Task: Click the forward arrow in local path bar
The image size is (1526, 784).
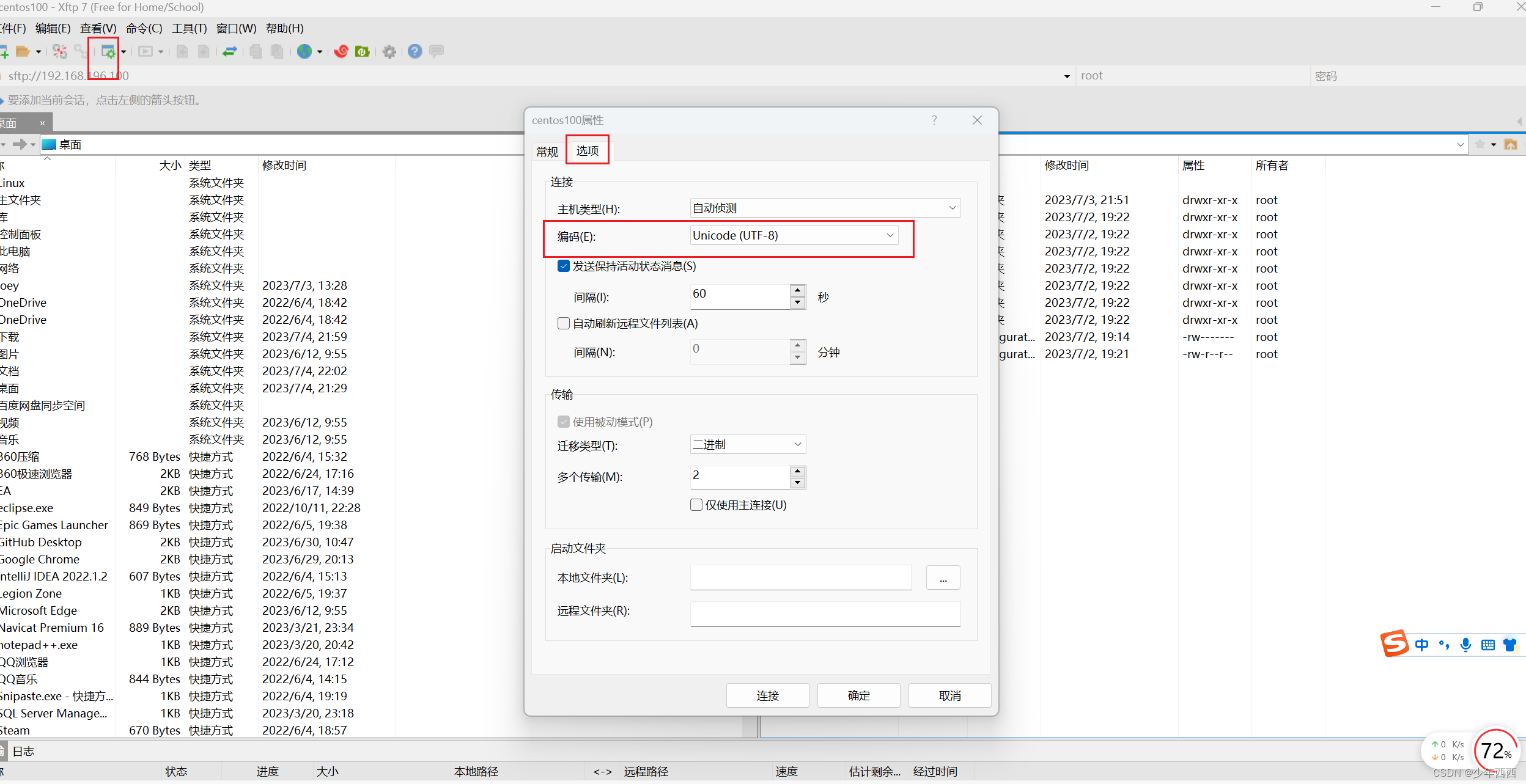Action: tap(20, 144)
